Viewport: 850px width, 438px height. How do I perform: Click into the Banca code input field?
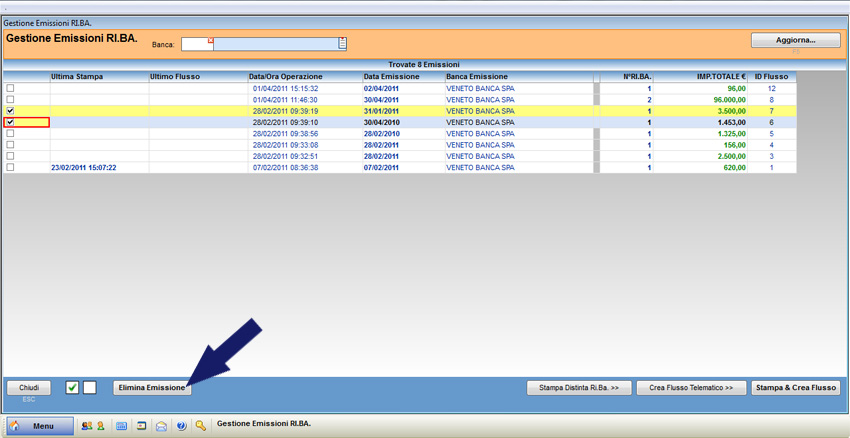196,44
